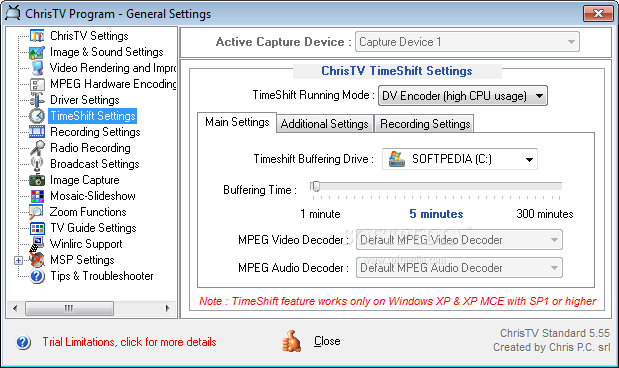Click the blue help icon beside Trial Limitations
Viewport: 619px width, 368px height.
(x=23, y=342)
